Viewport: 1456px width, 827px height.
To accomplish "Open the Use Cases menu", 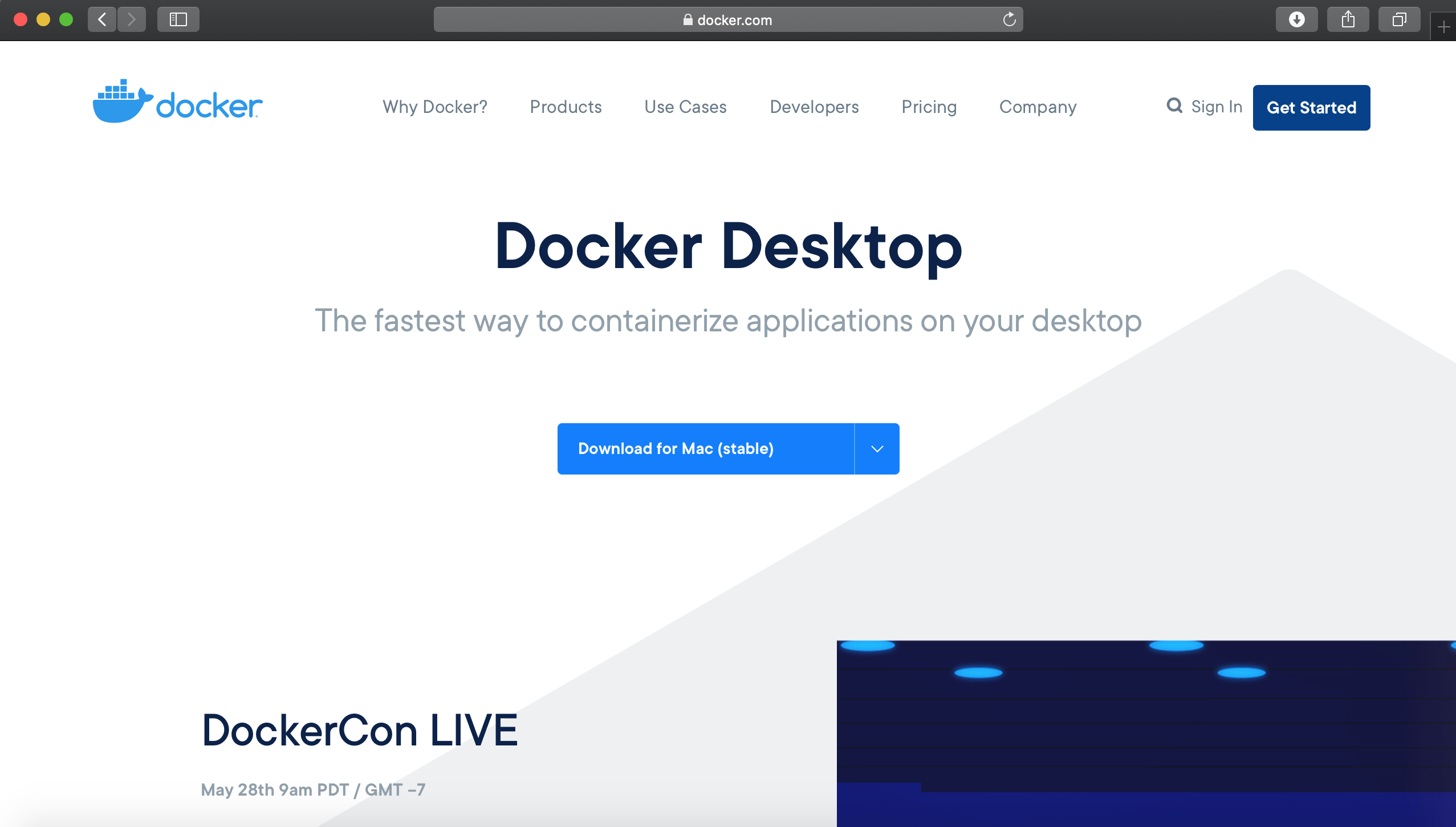I will pos(685,107).
